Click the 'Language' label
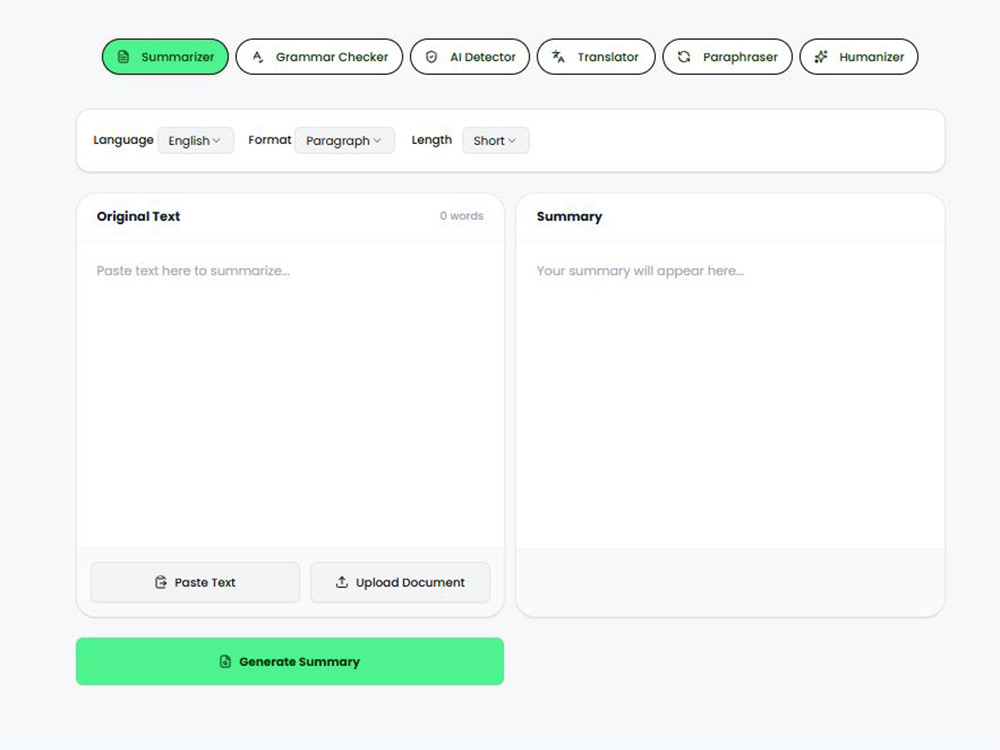This screenshot has width=1000, height=750. pos(123,140)
